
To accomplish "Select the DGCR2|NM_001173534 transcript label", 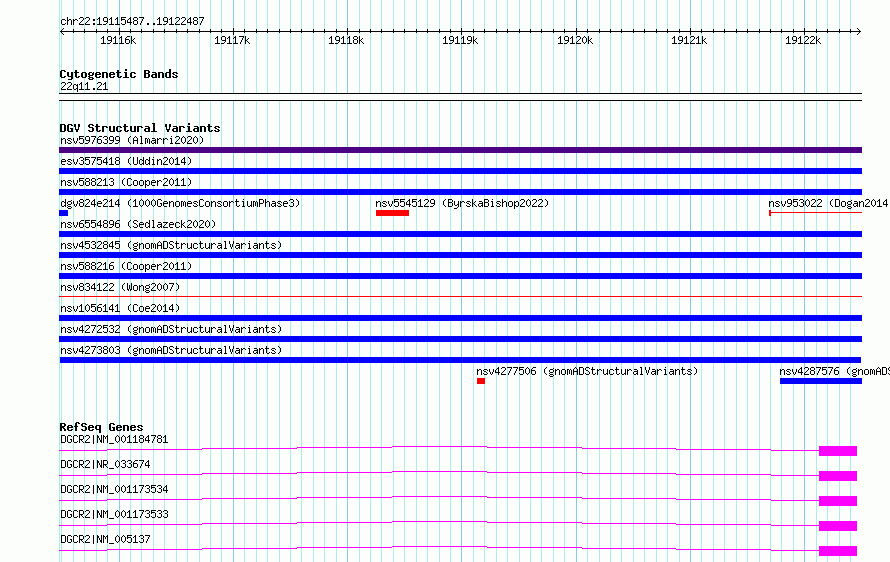I will [x=114, y=489].
